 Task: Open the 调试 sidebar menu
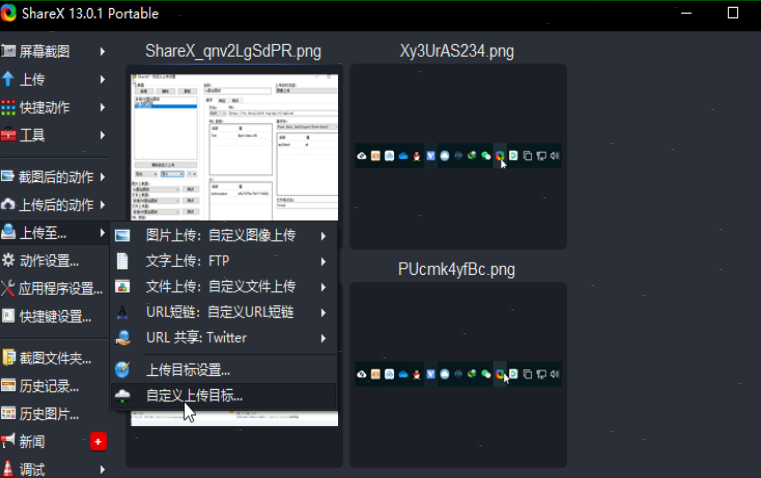tap(54, 469)
